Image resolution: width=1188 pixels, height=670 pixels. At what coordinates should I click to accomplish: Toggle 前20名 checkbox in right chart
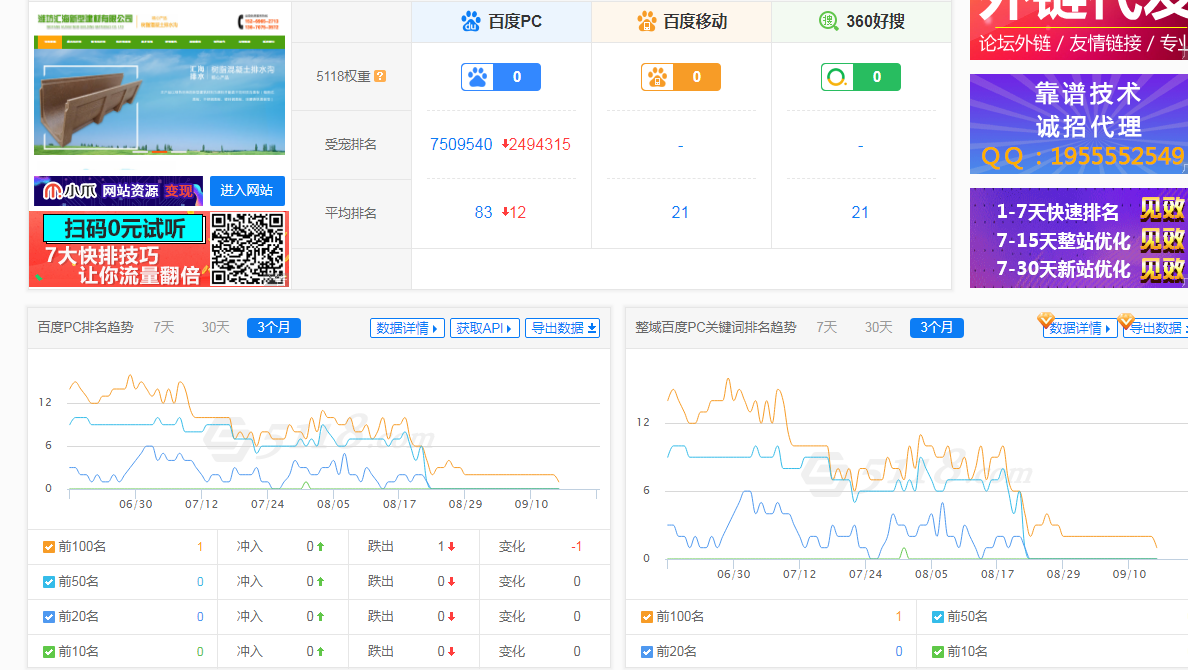646,651
